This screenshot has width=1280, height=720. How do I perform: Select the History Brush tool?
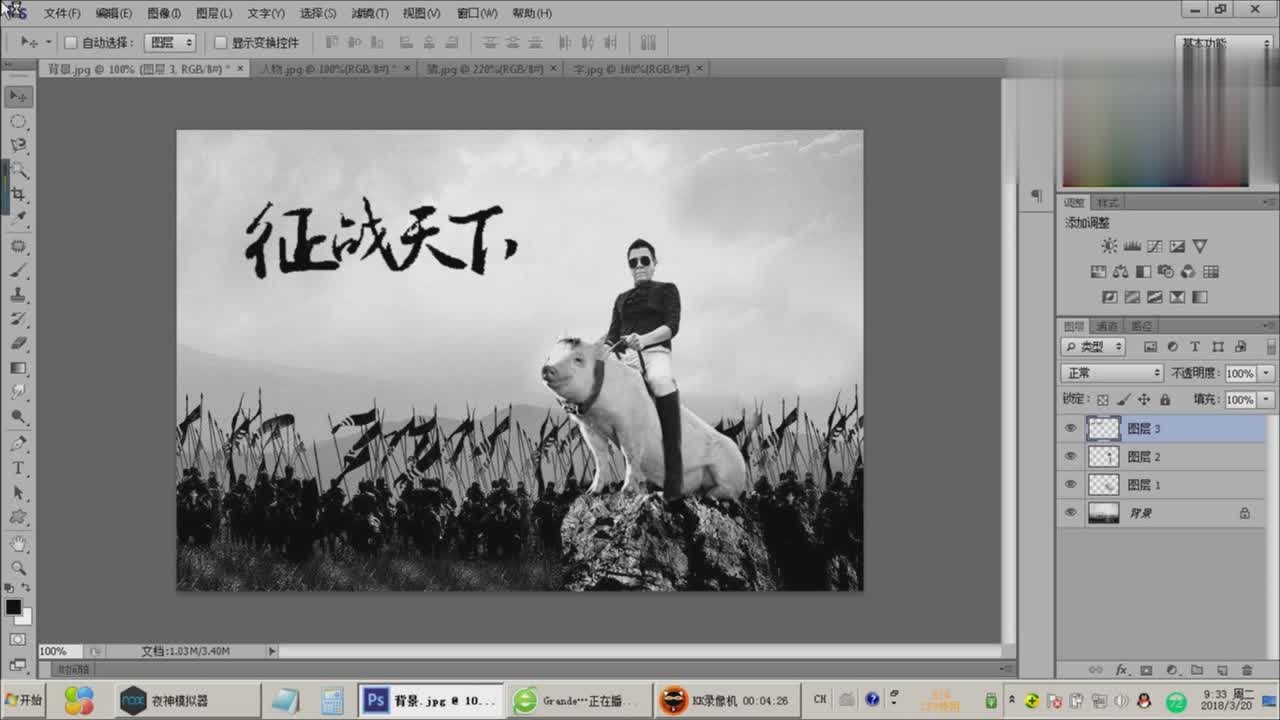(x=18, y=319)
